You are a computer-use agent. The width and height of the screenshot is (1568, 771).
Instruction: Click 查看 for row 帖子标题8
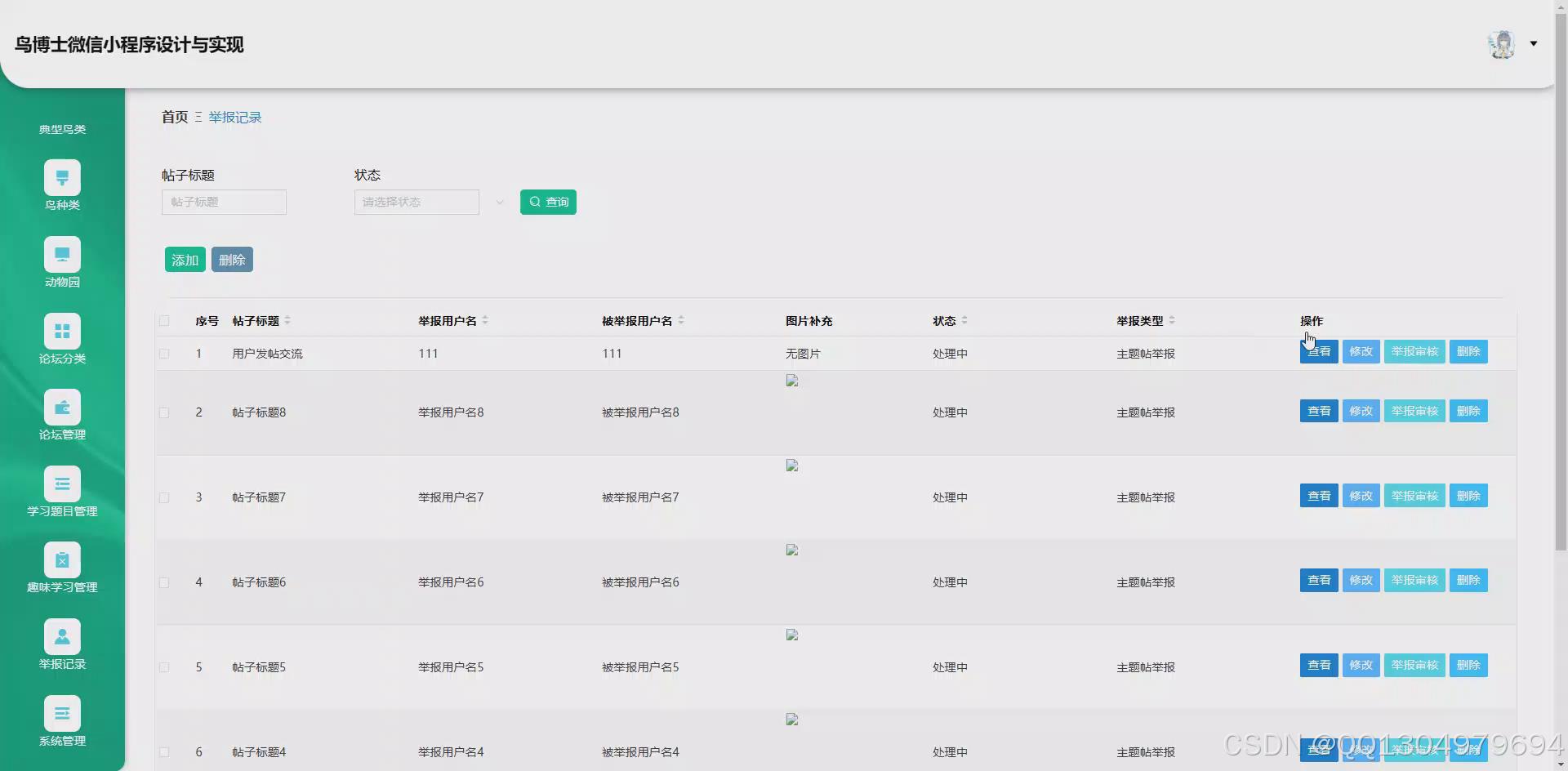coord(1319,411)
